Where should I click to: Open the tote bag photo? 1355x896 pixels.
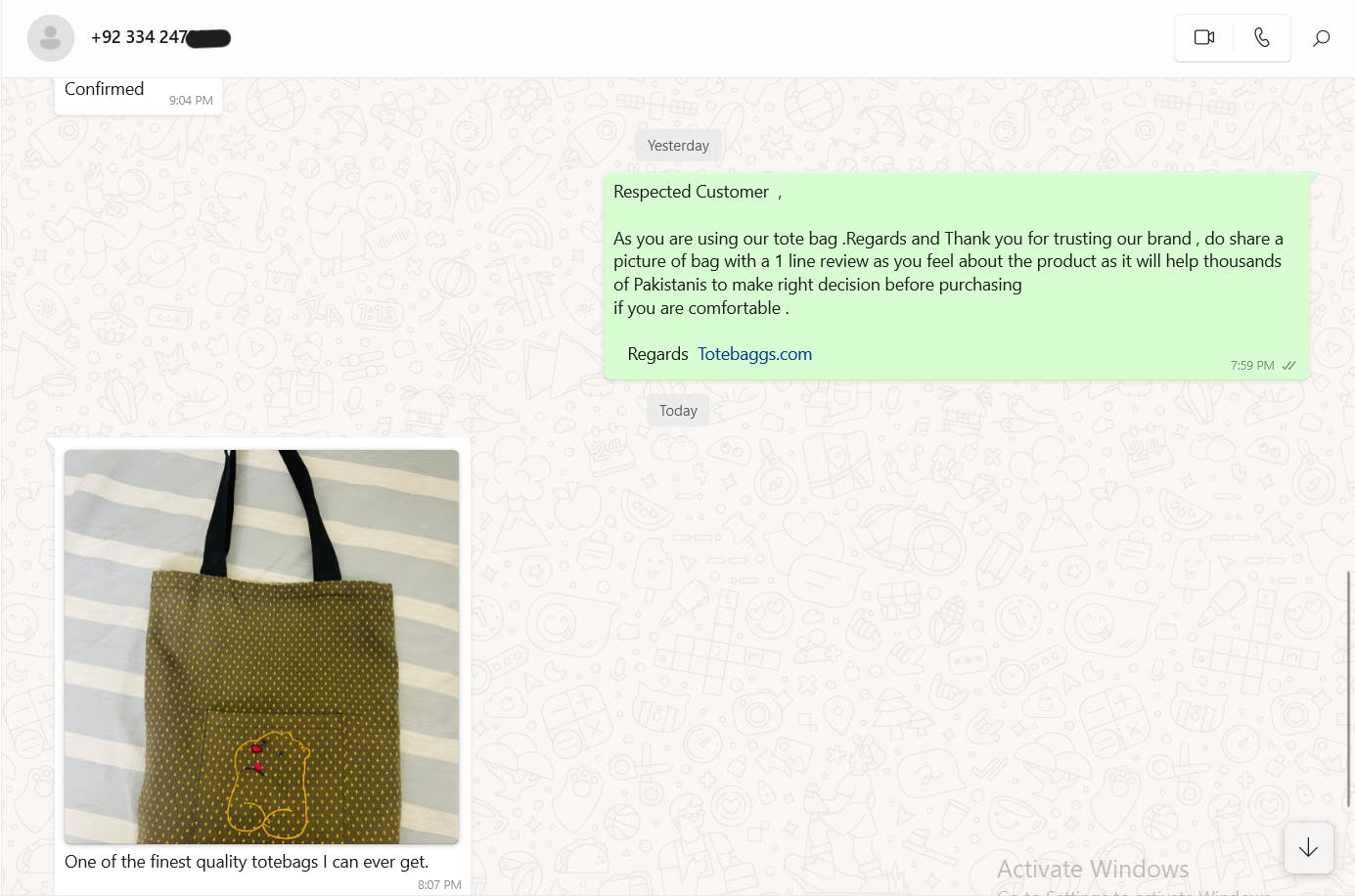[261, 647]
